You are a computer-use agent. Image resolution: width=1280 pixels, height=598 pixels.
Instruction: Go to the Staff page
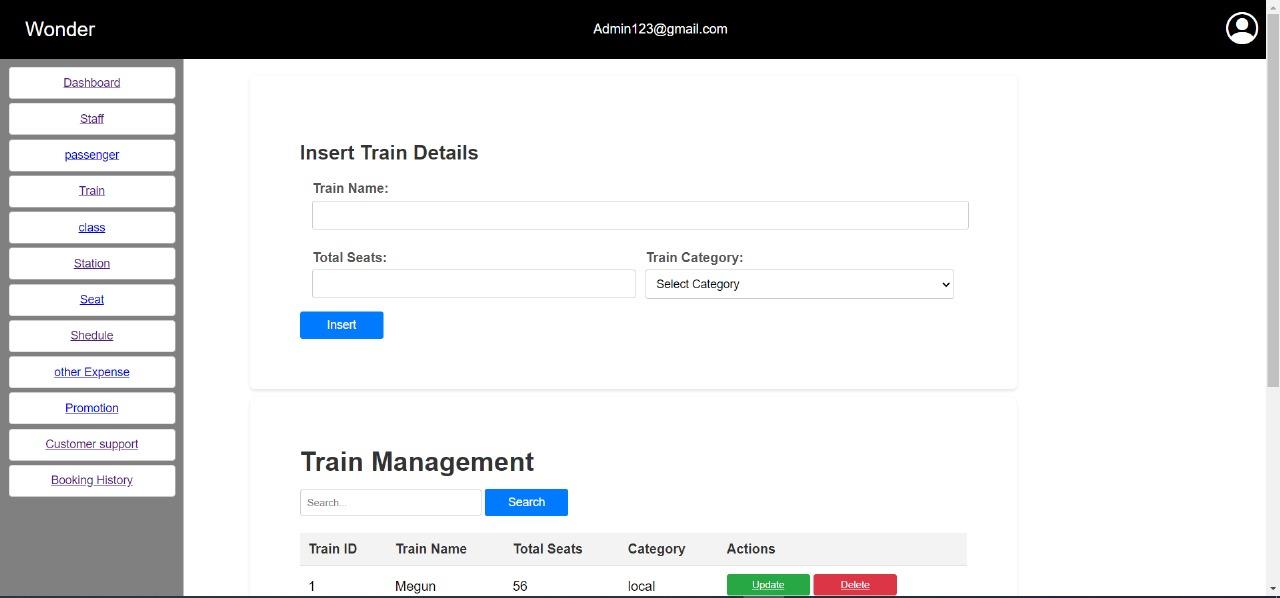coord(92,119)
